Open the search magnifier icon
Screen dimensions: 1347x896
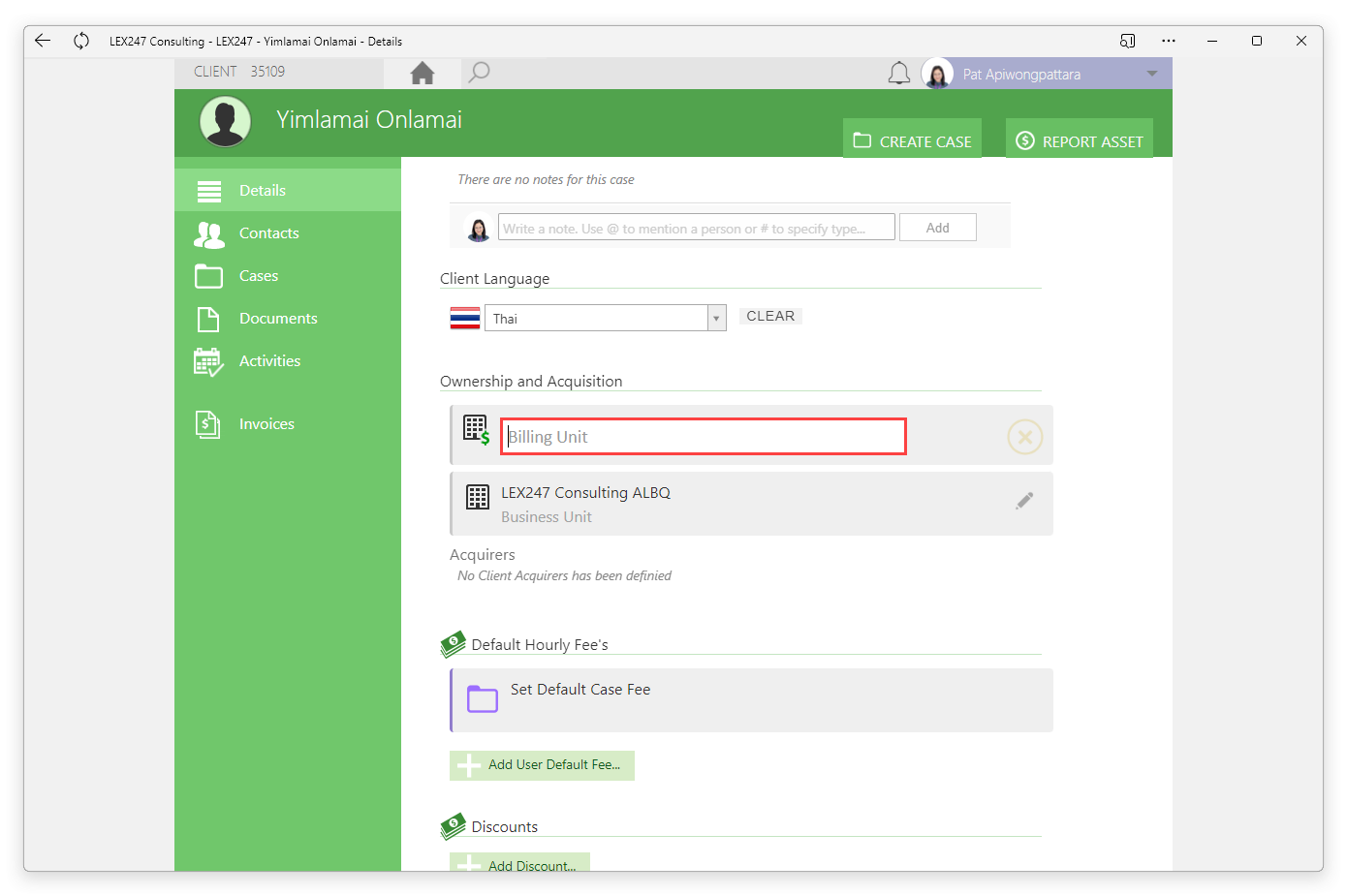(479, 73)
